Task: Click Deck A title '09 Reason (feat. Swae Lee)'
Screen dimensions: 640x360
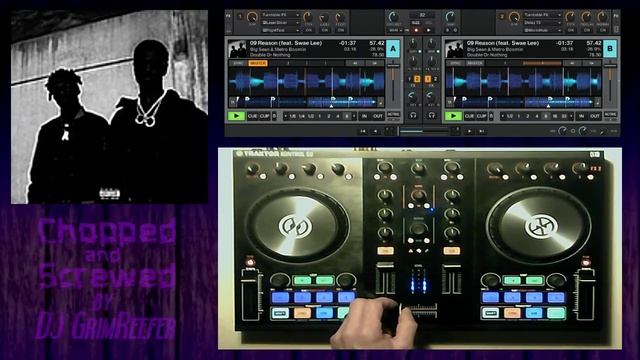Action: coord(286,43)
